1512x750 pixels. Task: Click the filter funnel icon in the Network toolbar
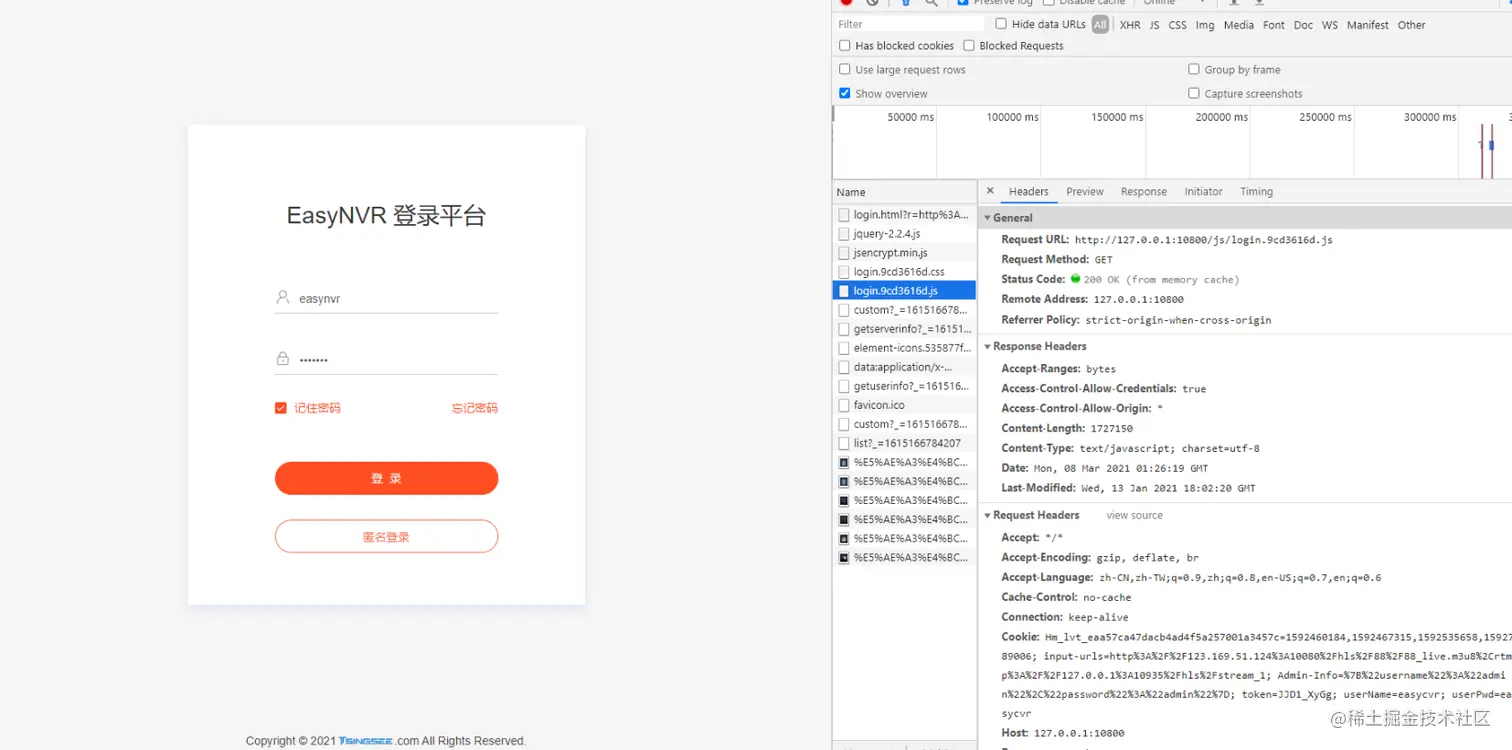point(905,3)
